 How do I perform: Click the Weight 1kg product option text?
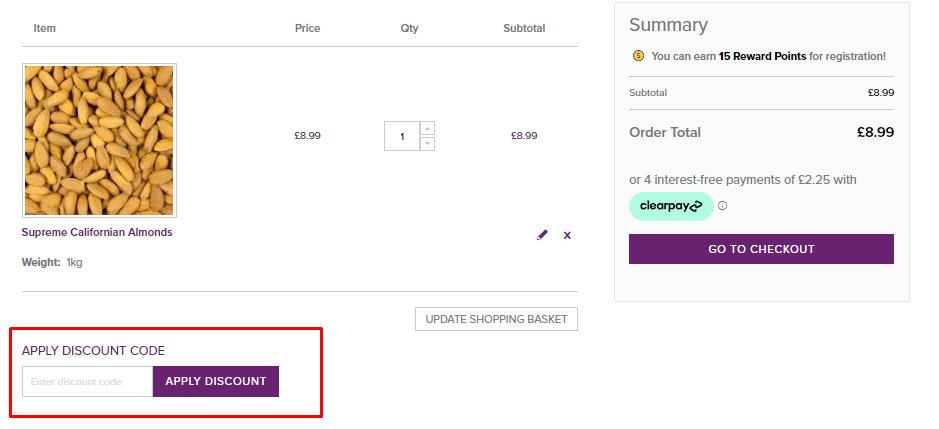52,262
